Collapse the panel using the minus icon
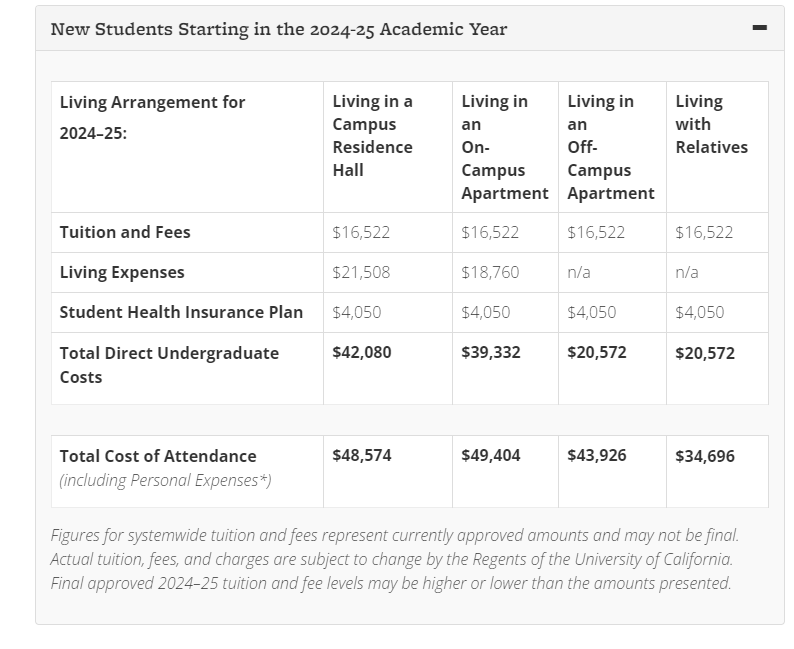 coord(759,28)
